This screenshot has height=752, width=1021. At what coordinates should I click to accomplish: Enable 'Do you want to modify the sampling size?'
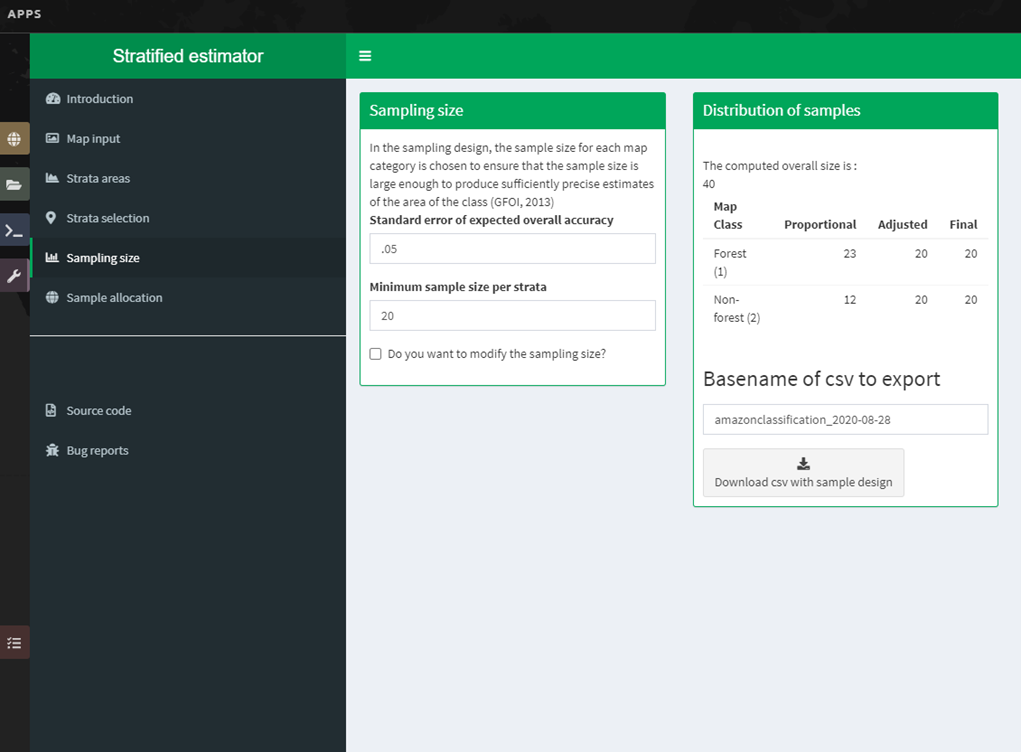375,353
